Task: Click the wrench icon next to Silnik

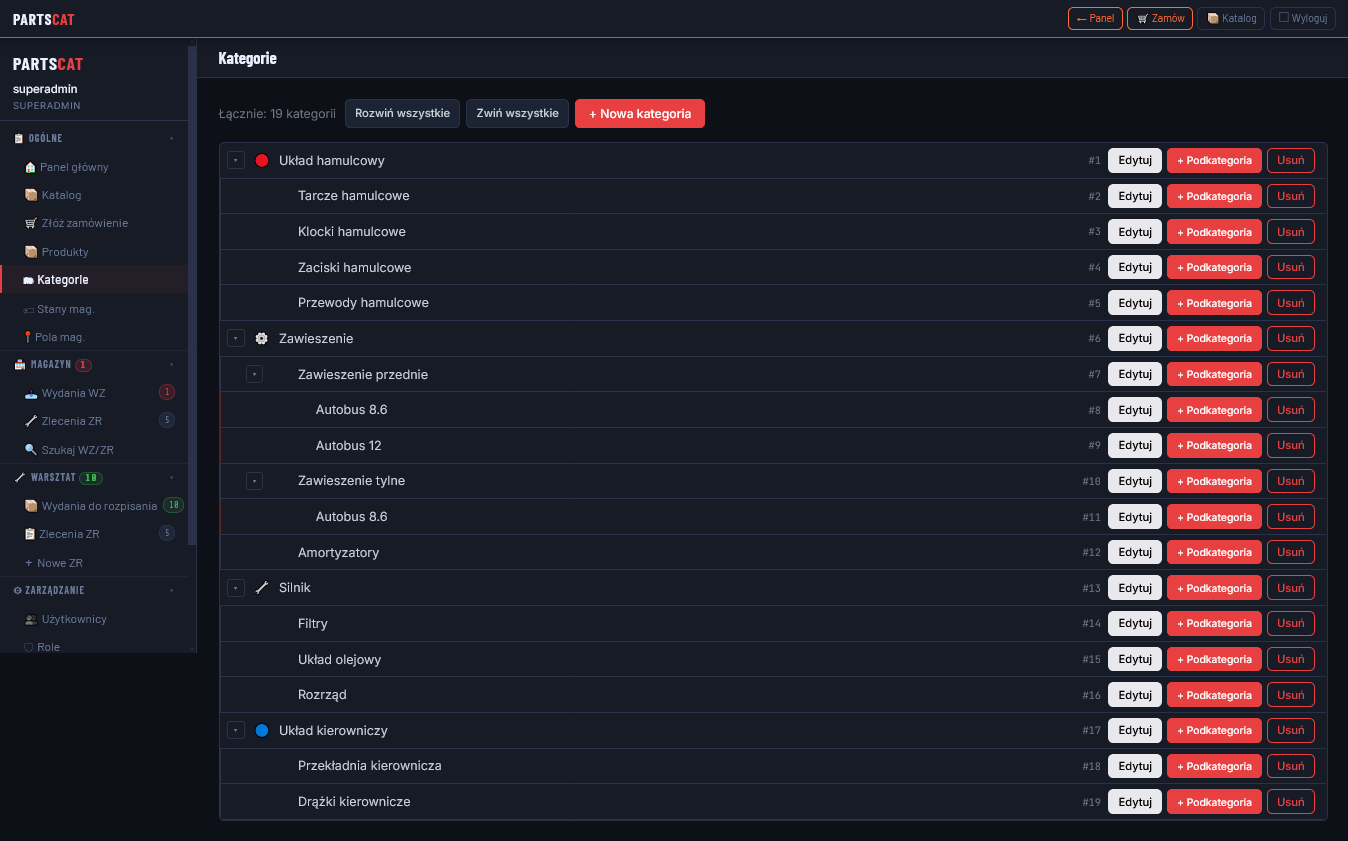Action: pos(262,588)
